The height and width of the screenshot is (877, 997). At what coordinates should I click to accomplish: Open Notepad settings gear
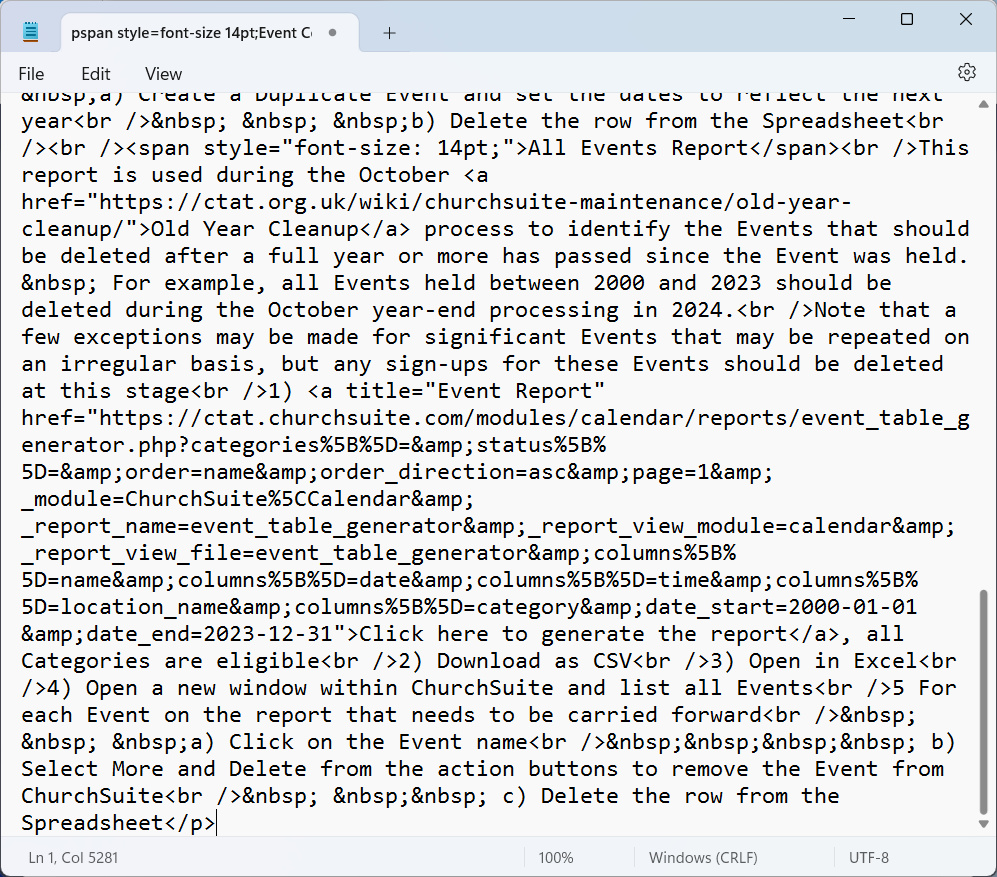[966, 73]
